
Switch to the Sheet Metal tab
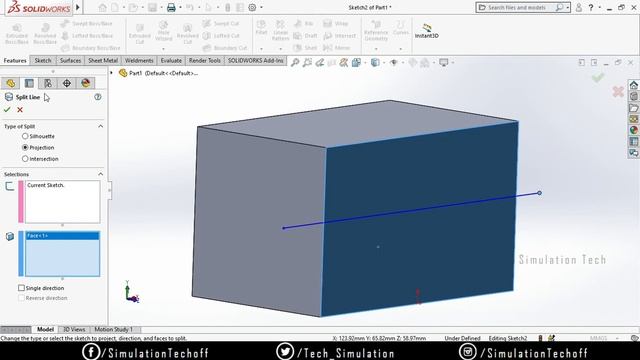[103, 60]
